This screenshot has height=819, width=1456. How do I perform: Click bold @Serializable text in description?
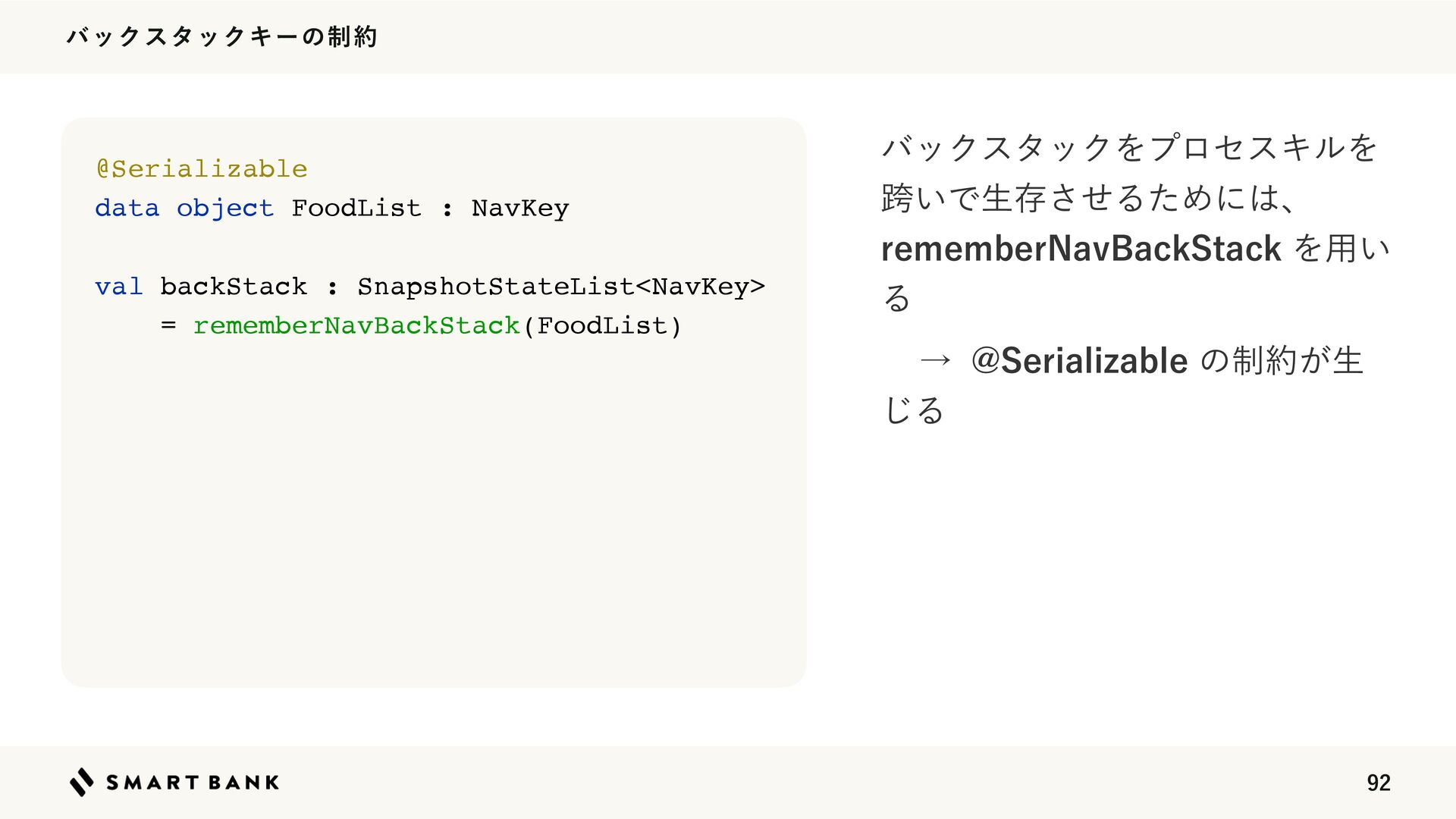coord(1079,360)
